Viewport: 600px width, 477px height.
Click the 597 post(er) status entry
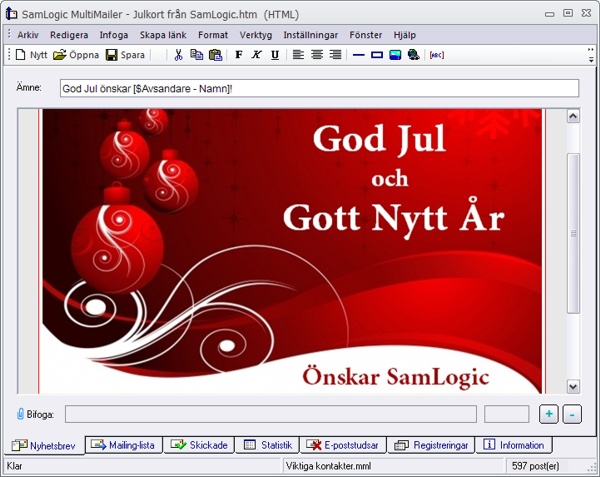pos(535,466)
